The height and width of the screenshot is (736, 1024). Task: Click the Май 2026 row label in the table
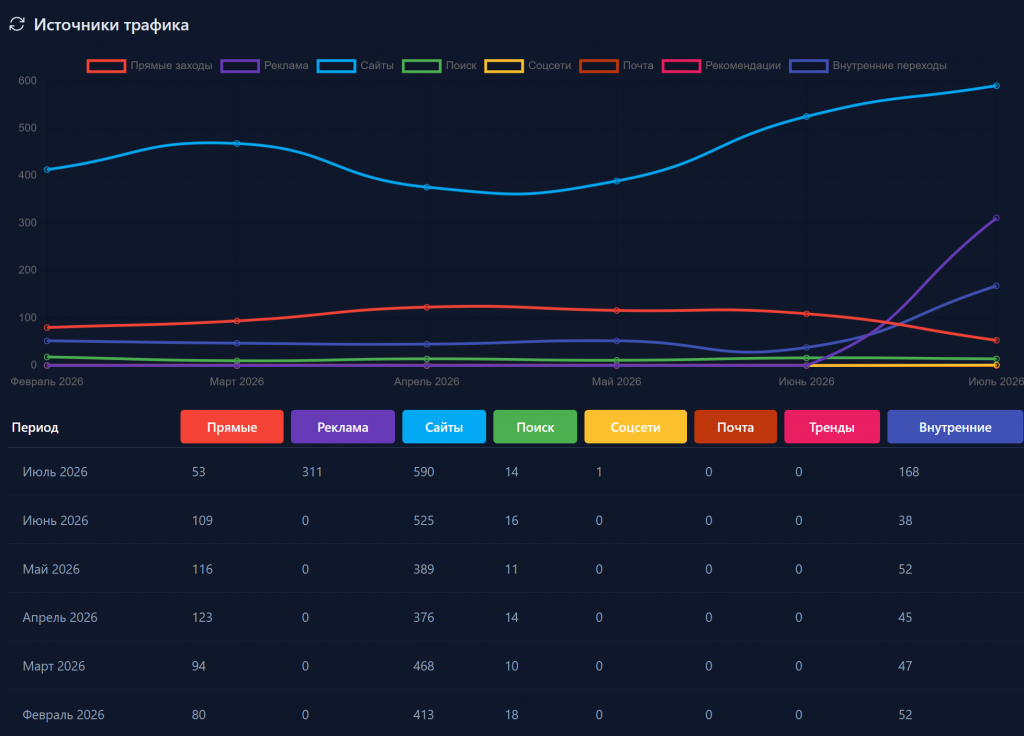pyautogui.click(x=51, y=569)
